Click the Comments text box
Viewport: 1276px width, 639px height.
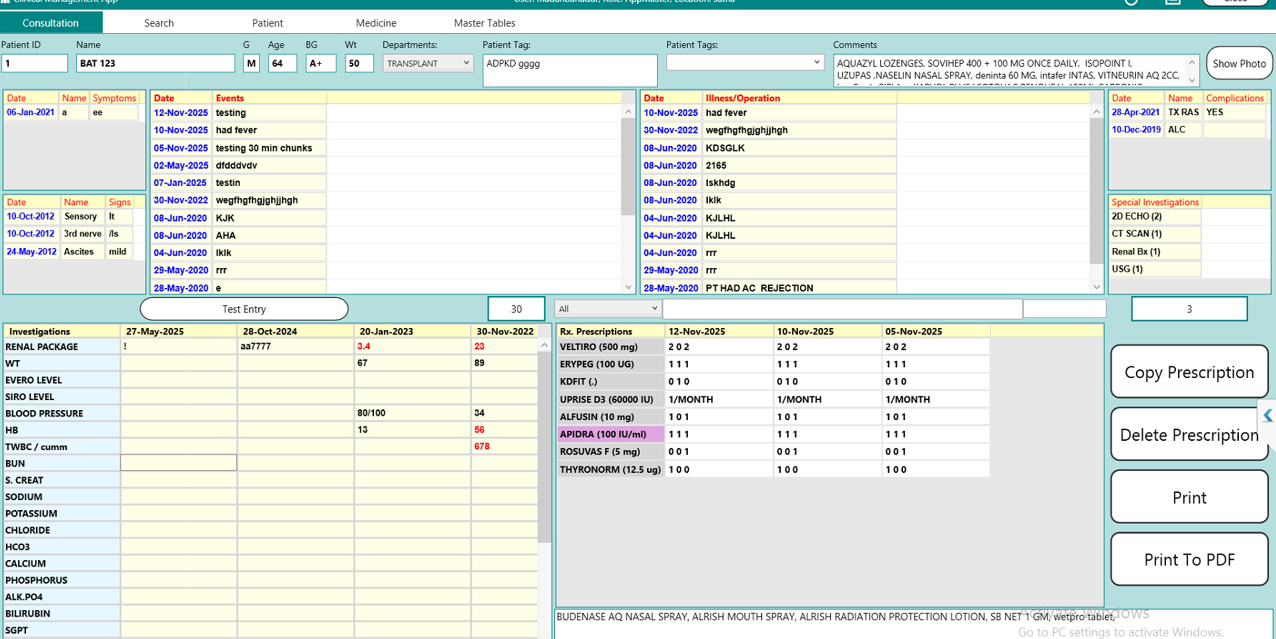click(x=1010, y=70)
